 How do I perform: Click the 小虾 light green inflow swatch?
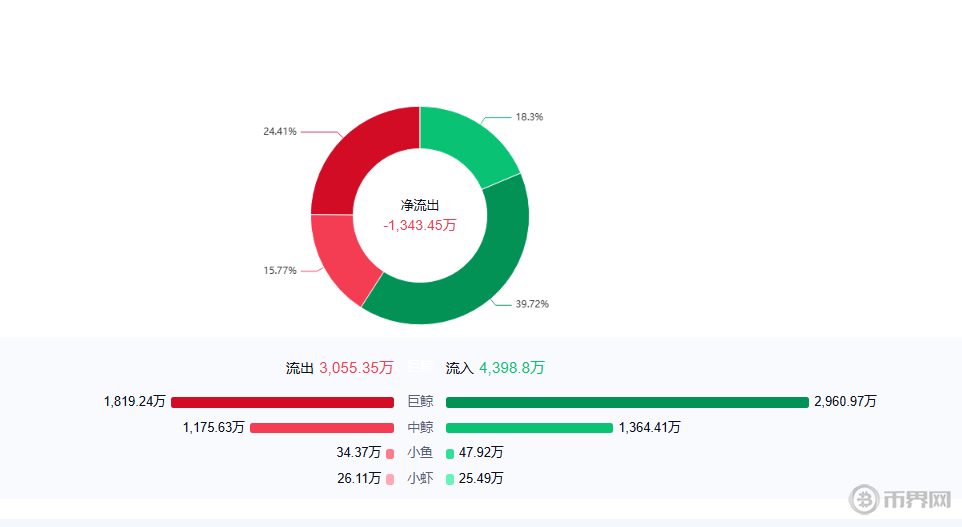point(450,479)
